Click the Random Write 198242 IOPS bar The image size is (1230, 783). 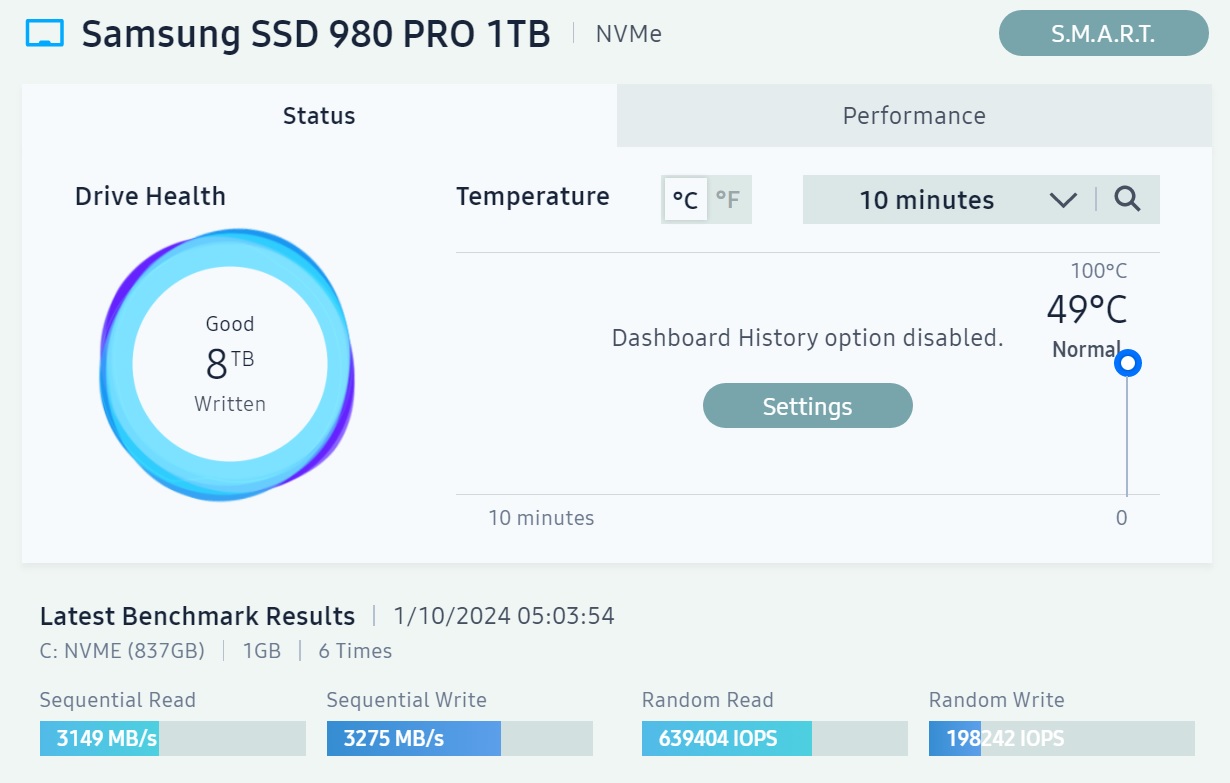pos(1061,739)
